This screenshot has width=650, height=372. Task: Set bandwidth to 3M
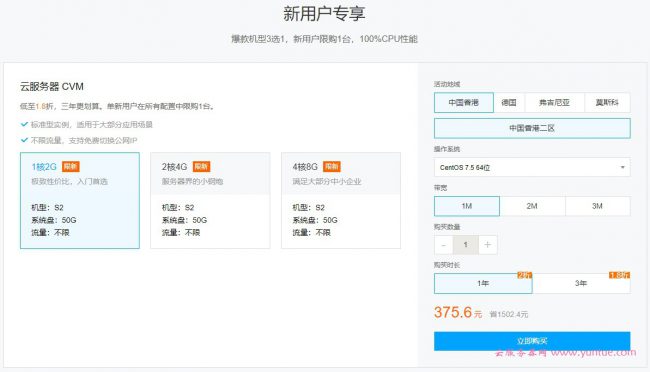(597, 206)
